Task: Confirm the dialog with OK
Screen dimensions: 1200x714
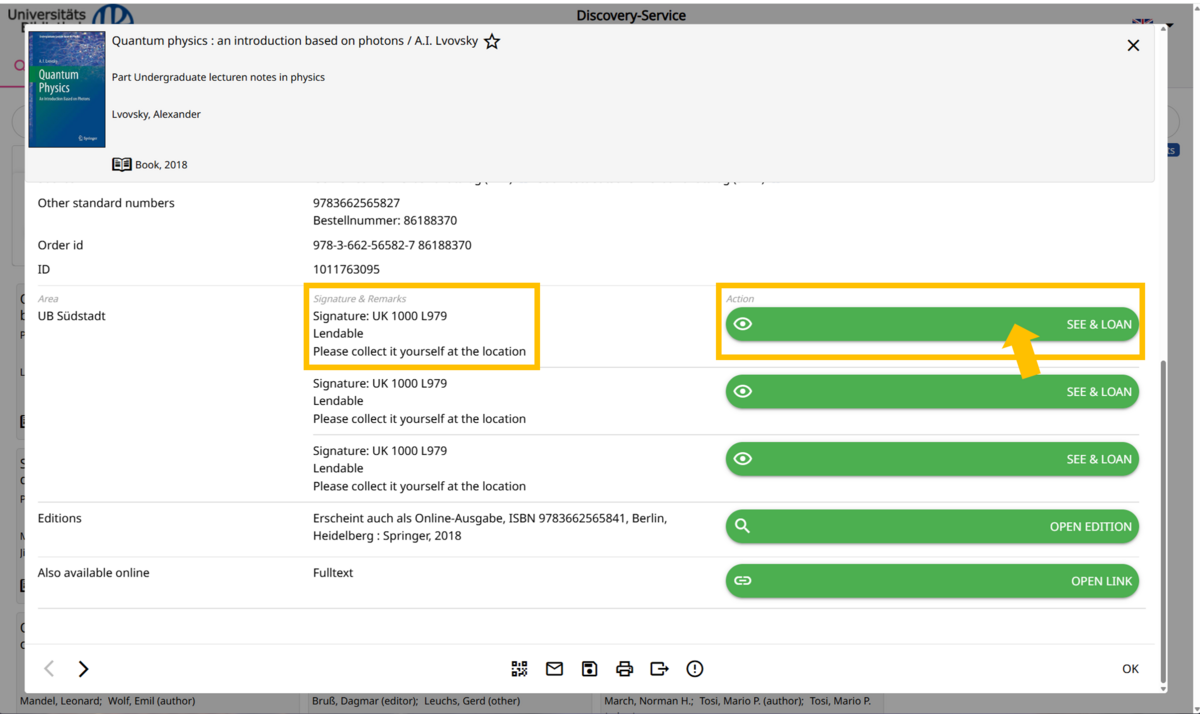Action: pyautogui.click(x=1130, y=669)
